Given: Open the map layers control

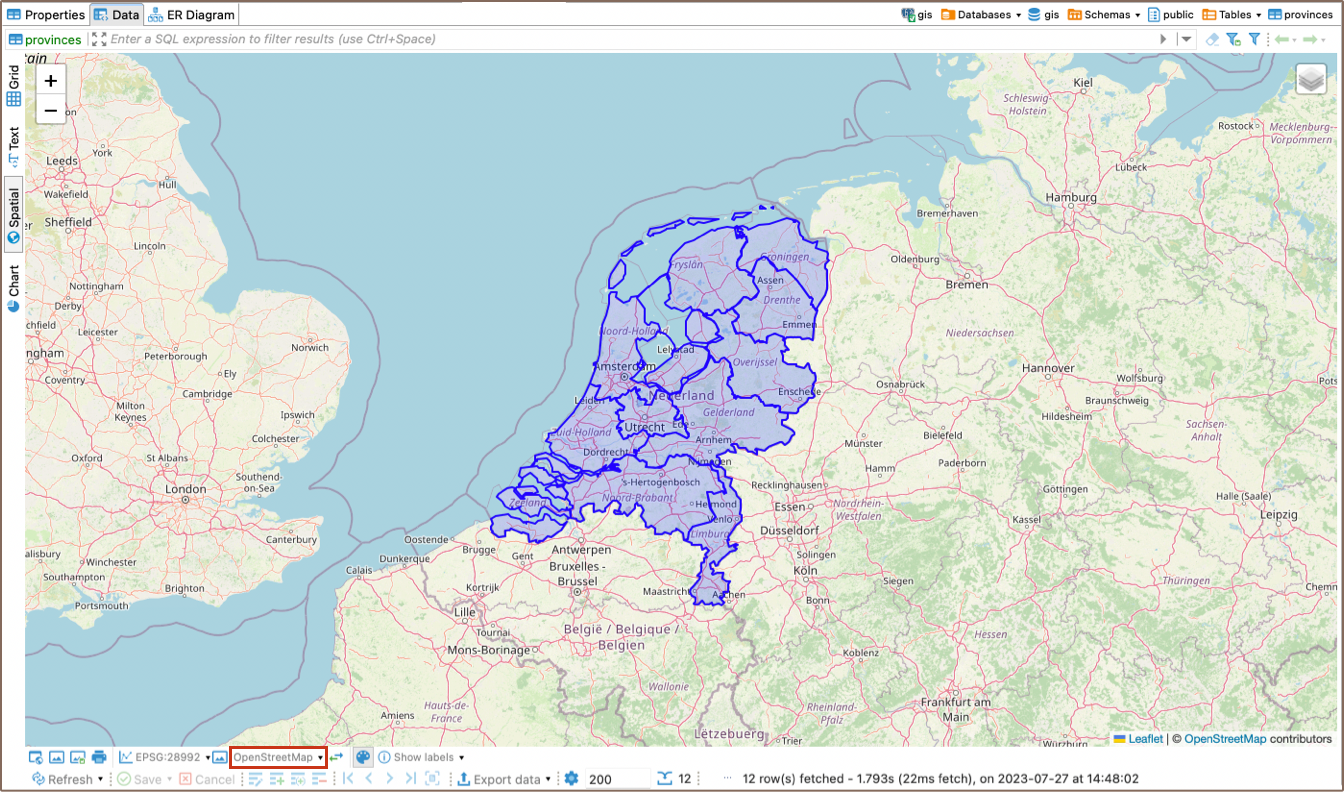Looking at the screenshot, I should pos(1310,79).
